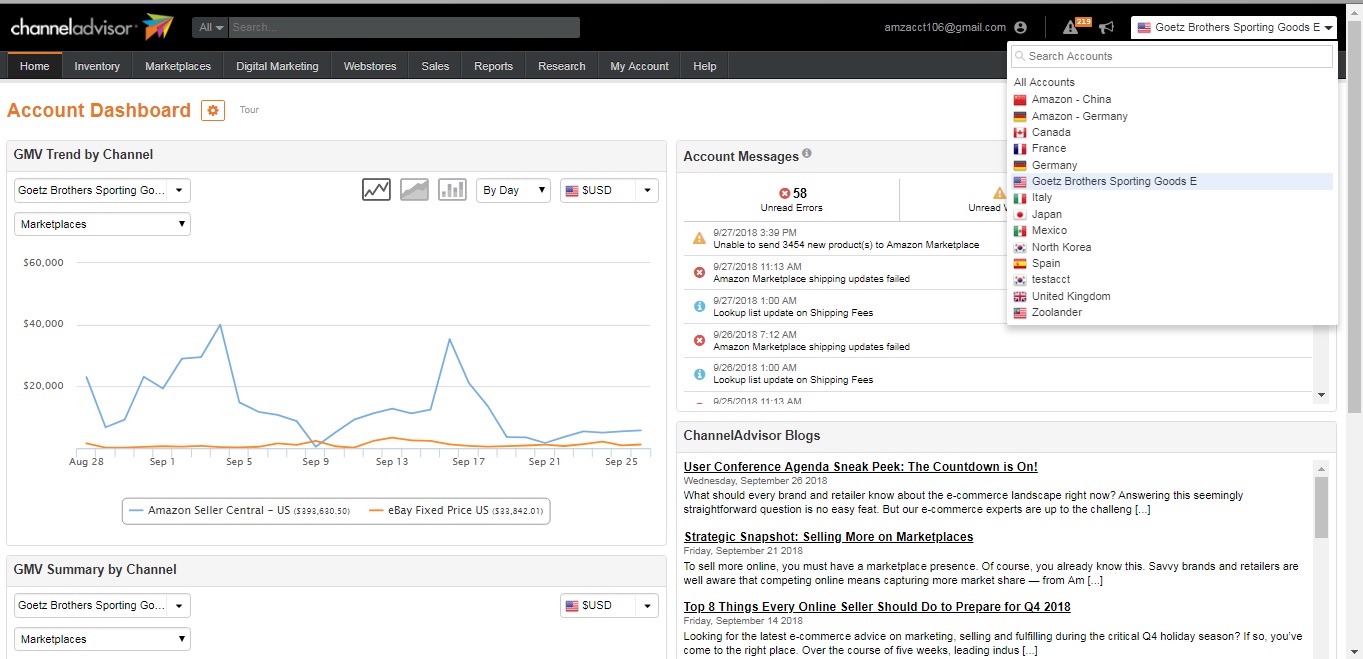This screenshot has width=1363, height=659.
Task: Select the United Kingdom account
Action: pyautogui.click(x=1070, y=296)
